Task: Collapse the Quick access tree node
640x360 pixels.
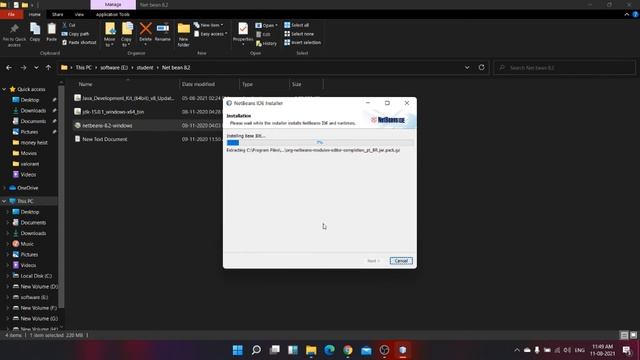Action: [x=4, y=89]
